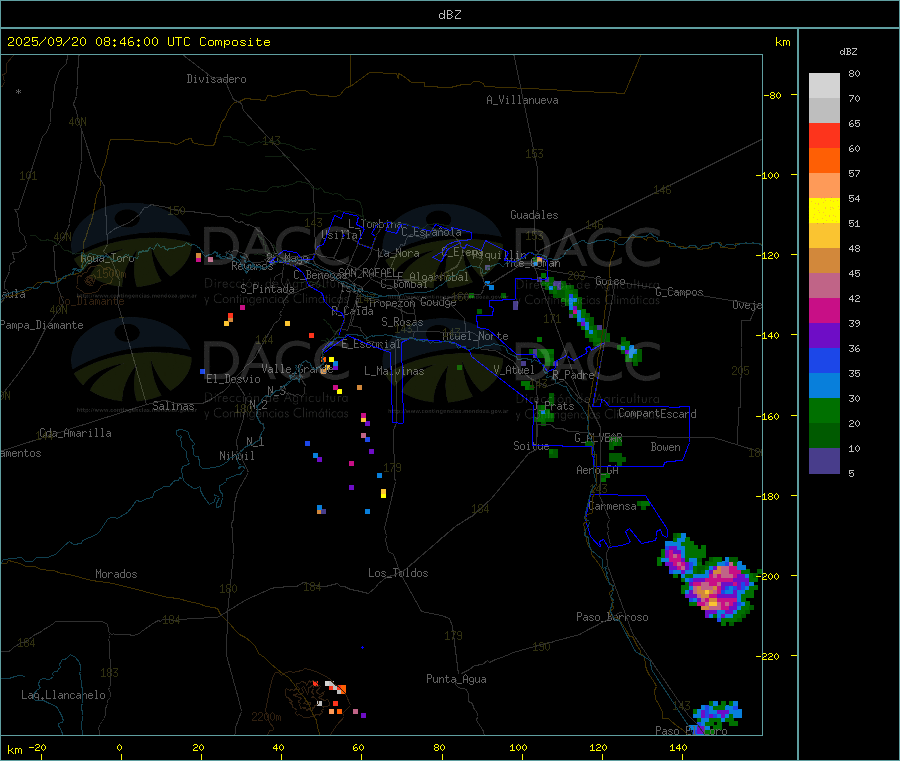The image size is (900, 761).
Task: Click the A_Villanueva map label
Action: click(522, 100)
